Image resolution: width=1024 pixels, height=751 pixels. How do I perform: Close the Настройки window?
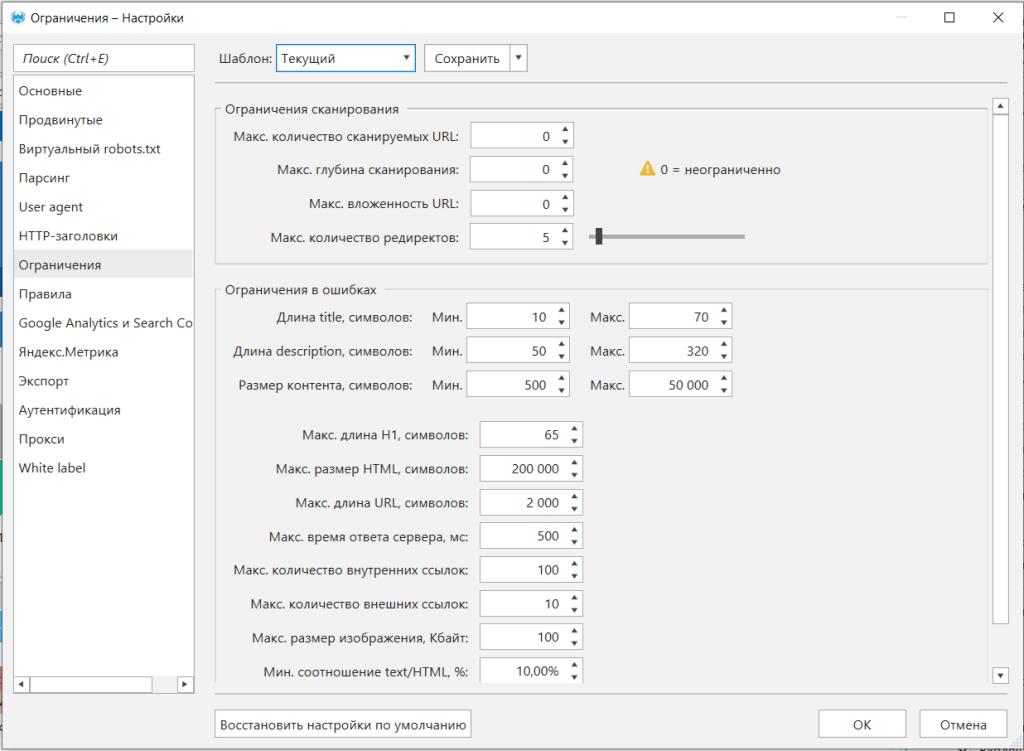coord(998,18)
